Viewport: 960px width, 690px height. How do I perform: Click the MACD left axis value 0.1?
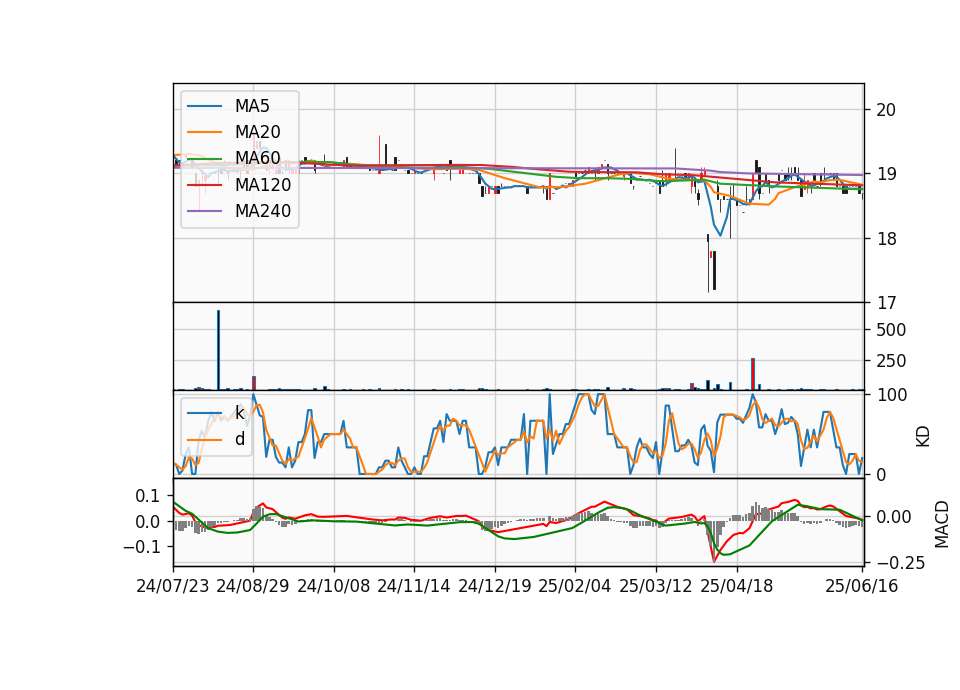(x=148, y=496)
